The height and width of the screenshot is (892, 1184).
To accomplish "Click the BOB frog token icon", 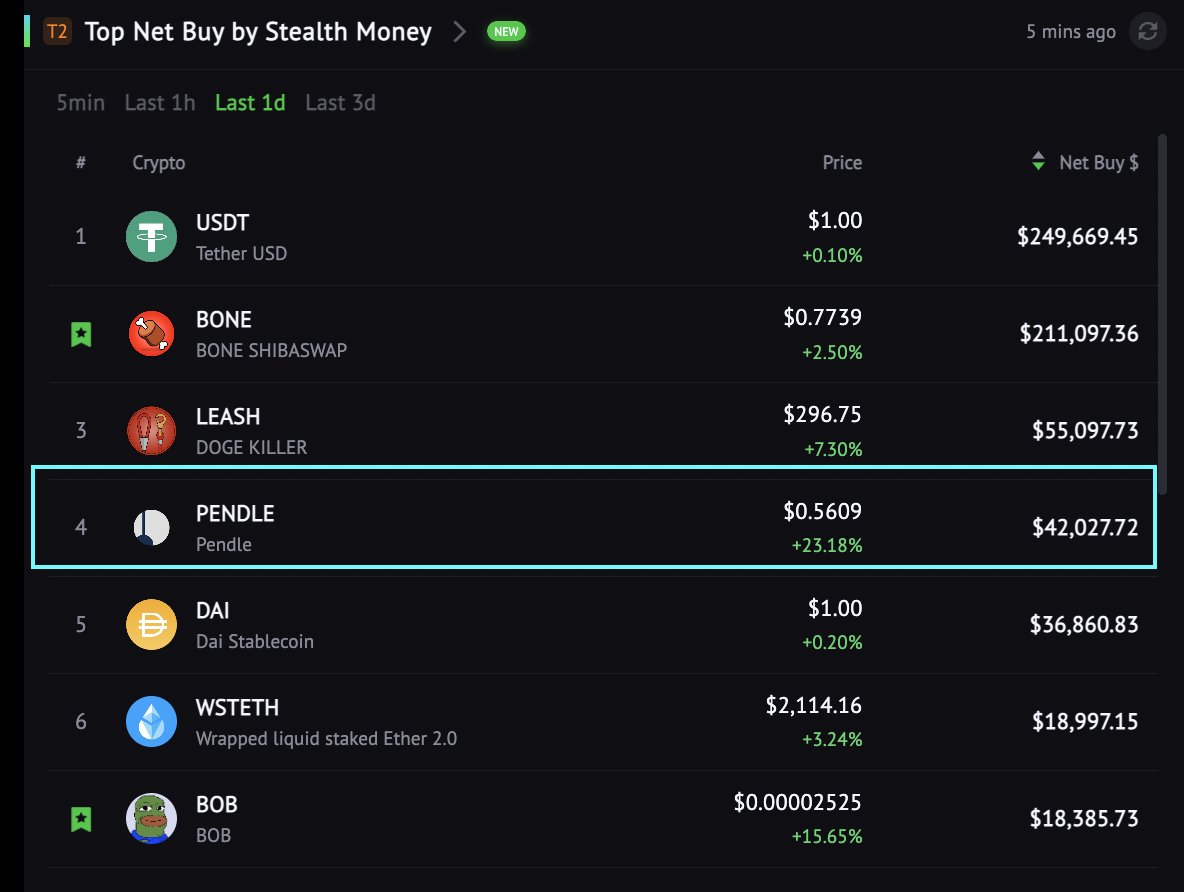I will (x=150, y=818).
